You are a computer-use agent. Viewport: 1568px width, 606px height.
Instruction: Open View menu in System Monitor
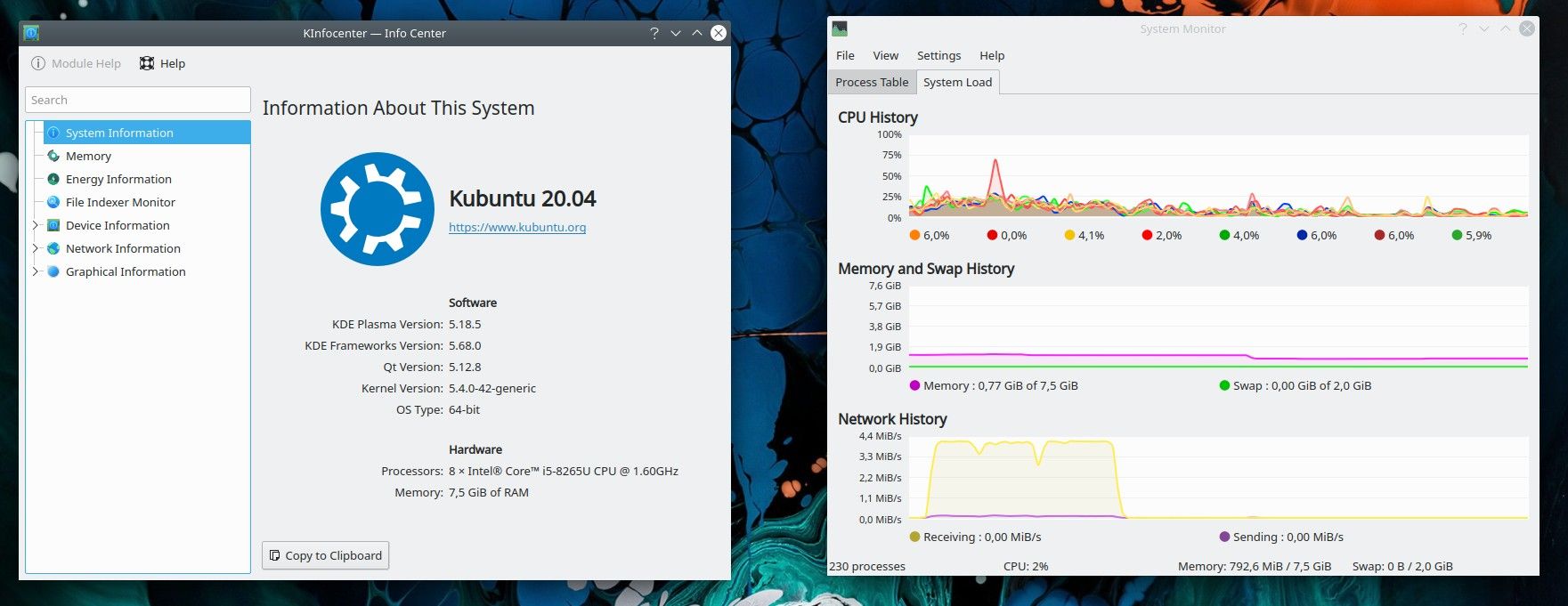tap(885, 55)
